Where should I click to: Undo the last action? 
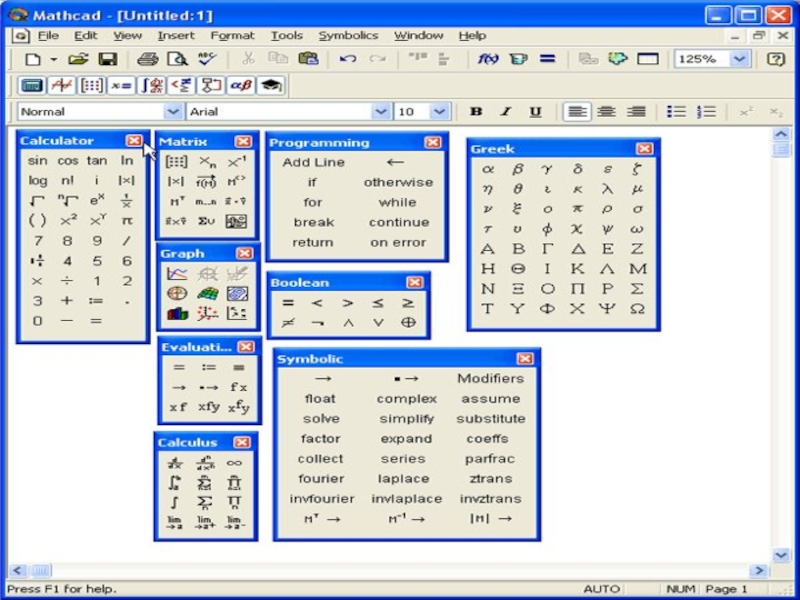click(348, 59)
